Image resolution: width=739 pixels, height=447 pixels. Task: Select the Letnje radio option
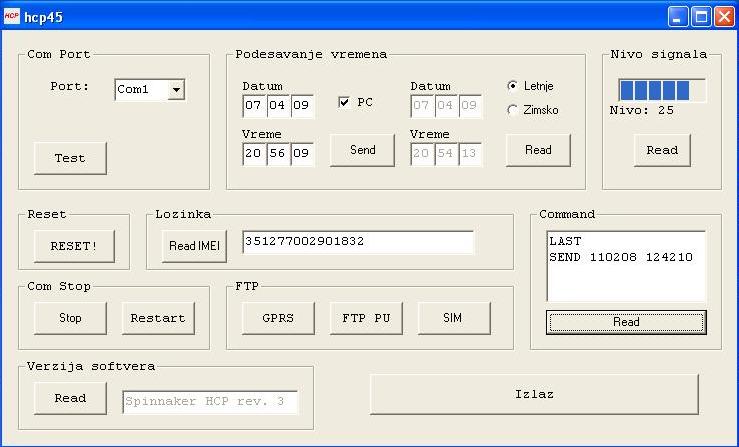[513, 86]
